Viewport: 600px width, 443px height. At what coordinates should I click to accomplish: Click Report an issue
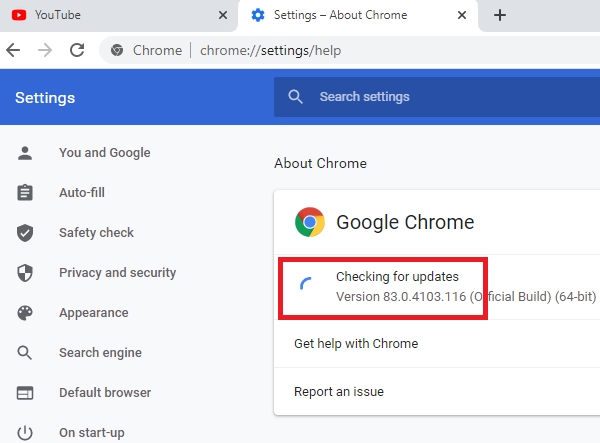click(x=339, y=391)
